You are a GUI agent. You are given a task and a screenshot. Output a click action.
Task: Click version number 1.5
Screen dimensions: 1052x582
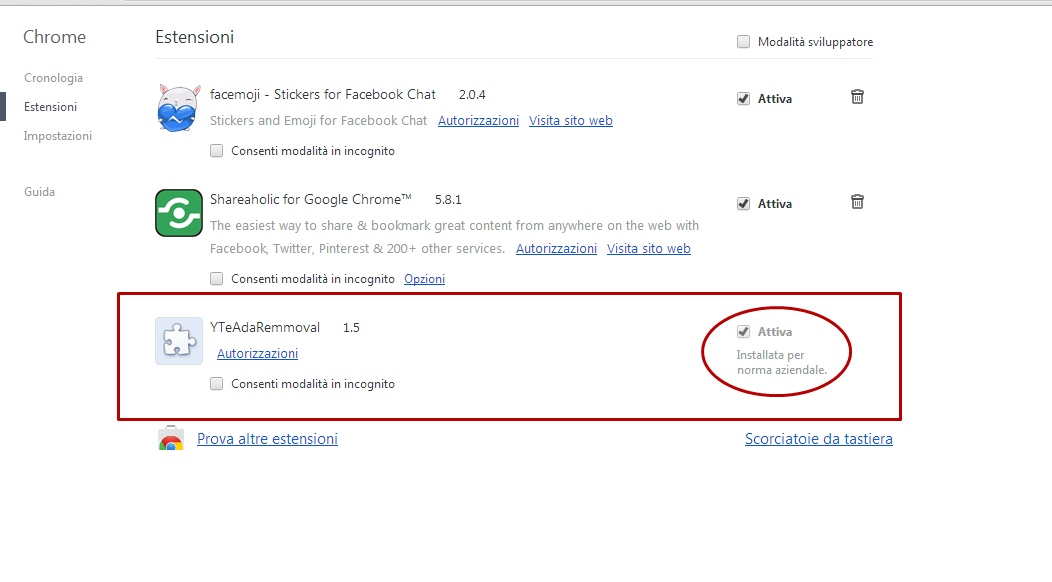[x=352, y=328]
